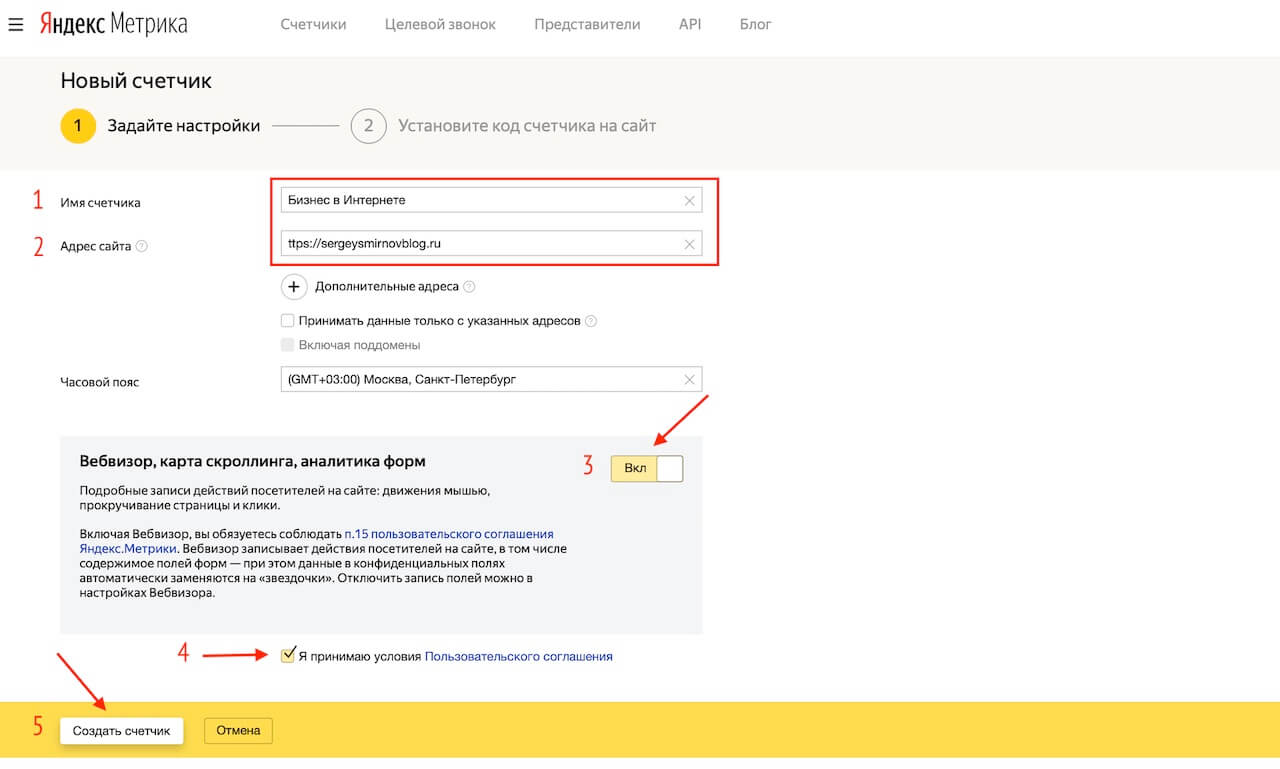
Task: Open the Счетчики menu item
Action: pyautogui.click(x=313, y=24)
